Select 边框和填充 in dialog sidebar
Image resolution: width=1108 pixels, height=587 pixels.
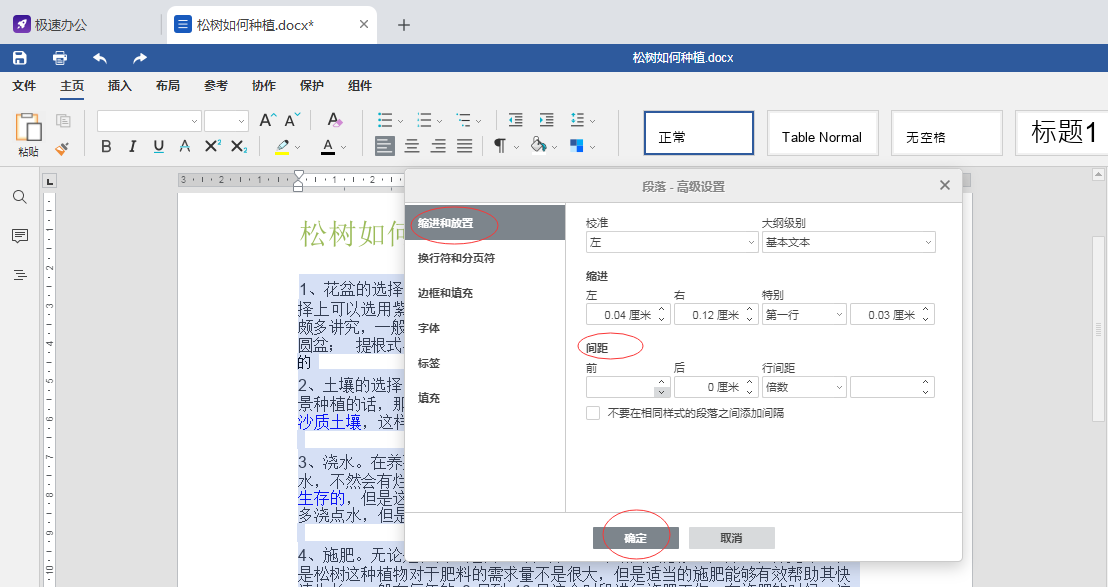[x=446, y=293]
